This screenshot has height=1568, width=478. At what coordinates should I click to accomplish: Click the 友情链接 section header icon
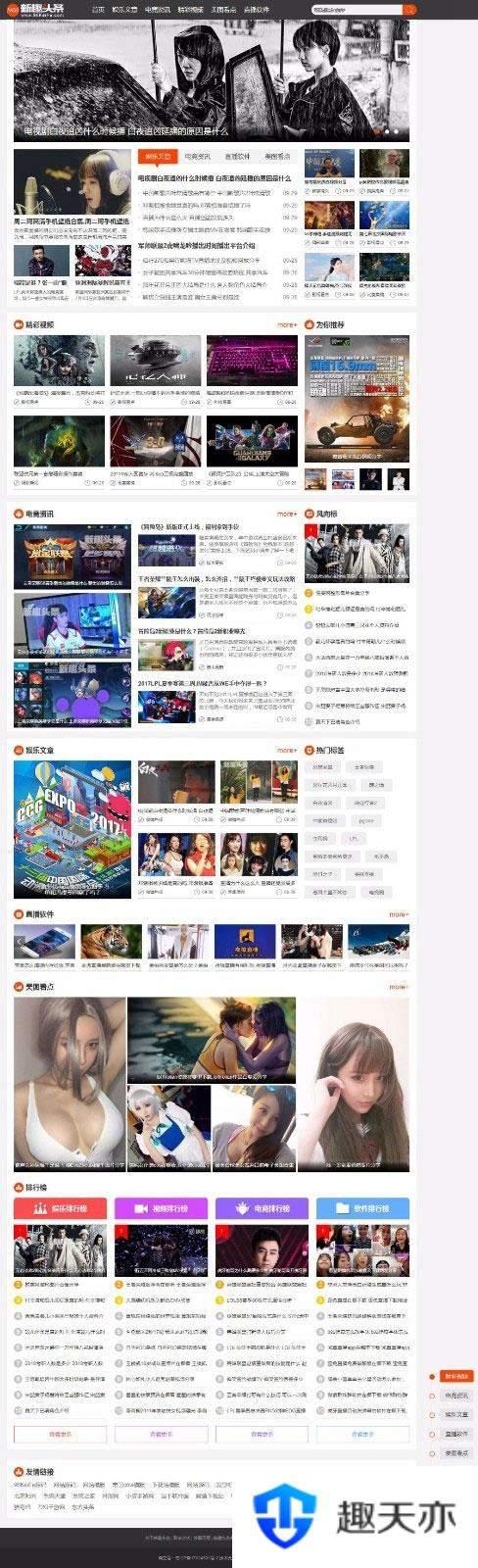click(18, 1472)
